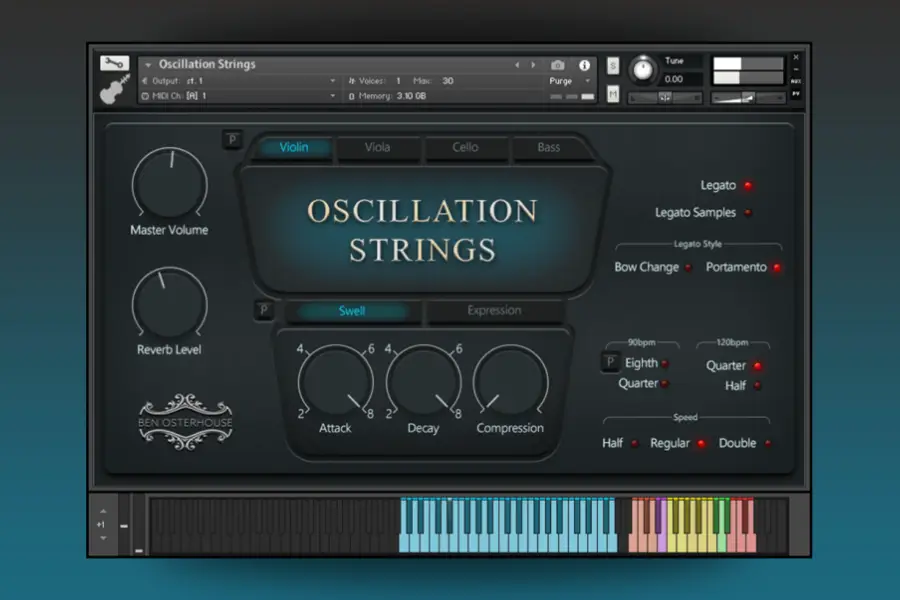Switch to the Cello tab
This screenshot has width=900, height=600.
(x=465, y=148)
